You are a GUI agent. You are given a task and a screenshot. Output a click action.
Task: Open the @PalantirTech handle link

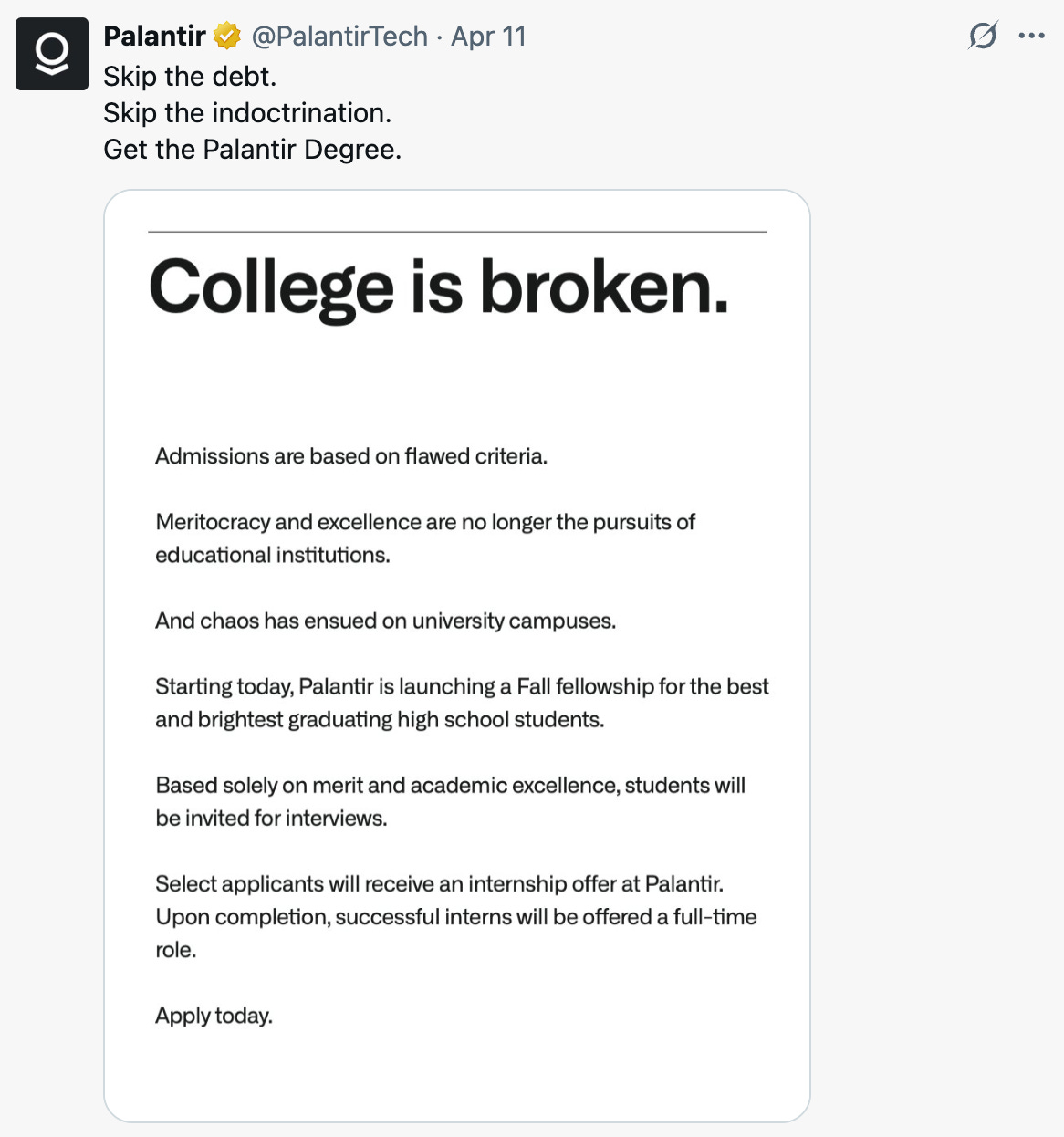coord(339,37)
